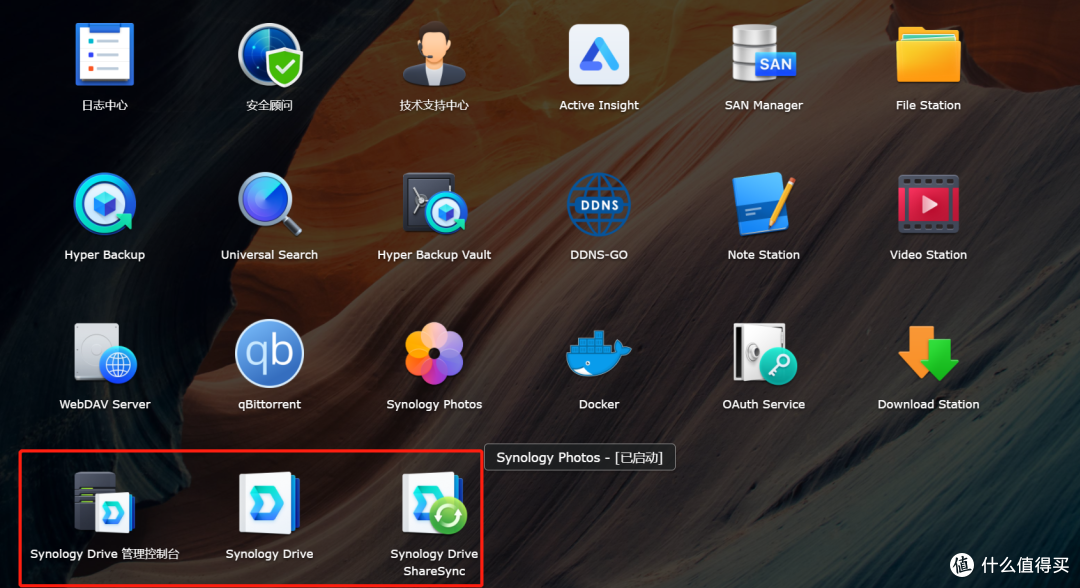
Task: Click the "qBittorrent" label text
Action: click(x=269, y=404)
